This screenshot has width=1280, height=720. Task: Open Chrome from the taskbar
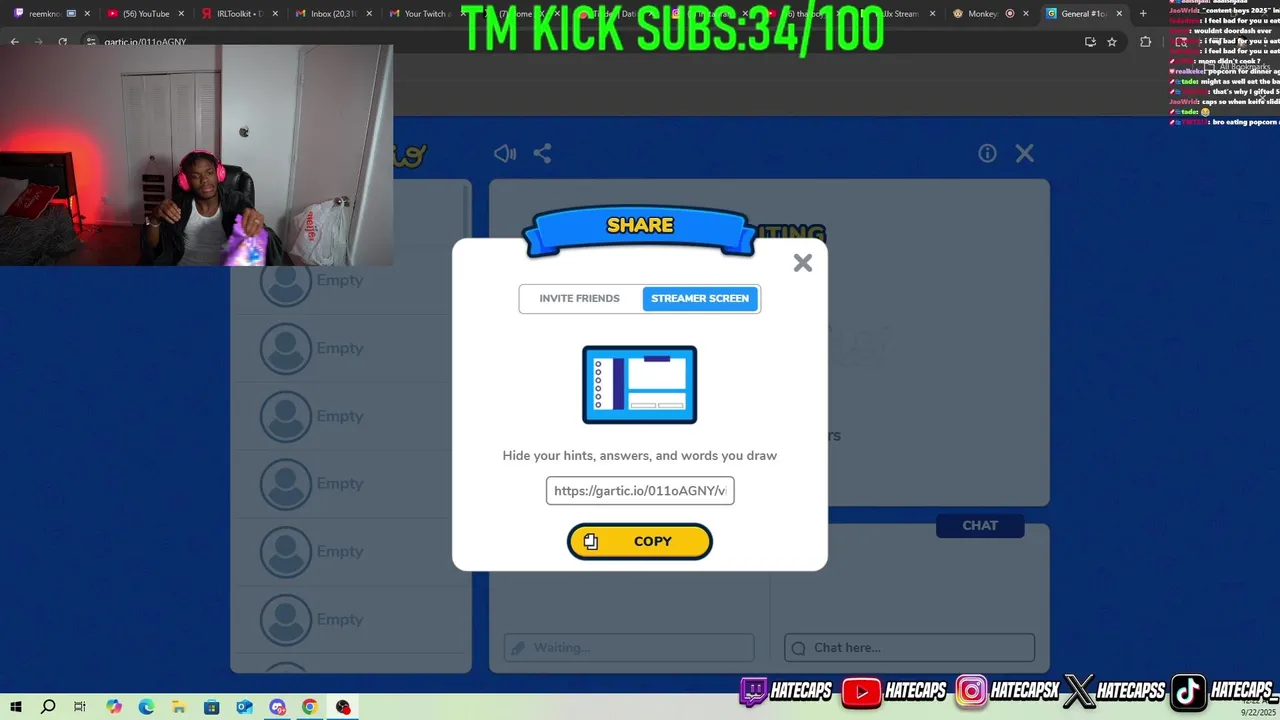click(310, 707)
